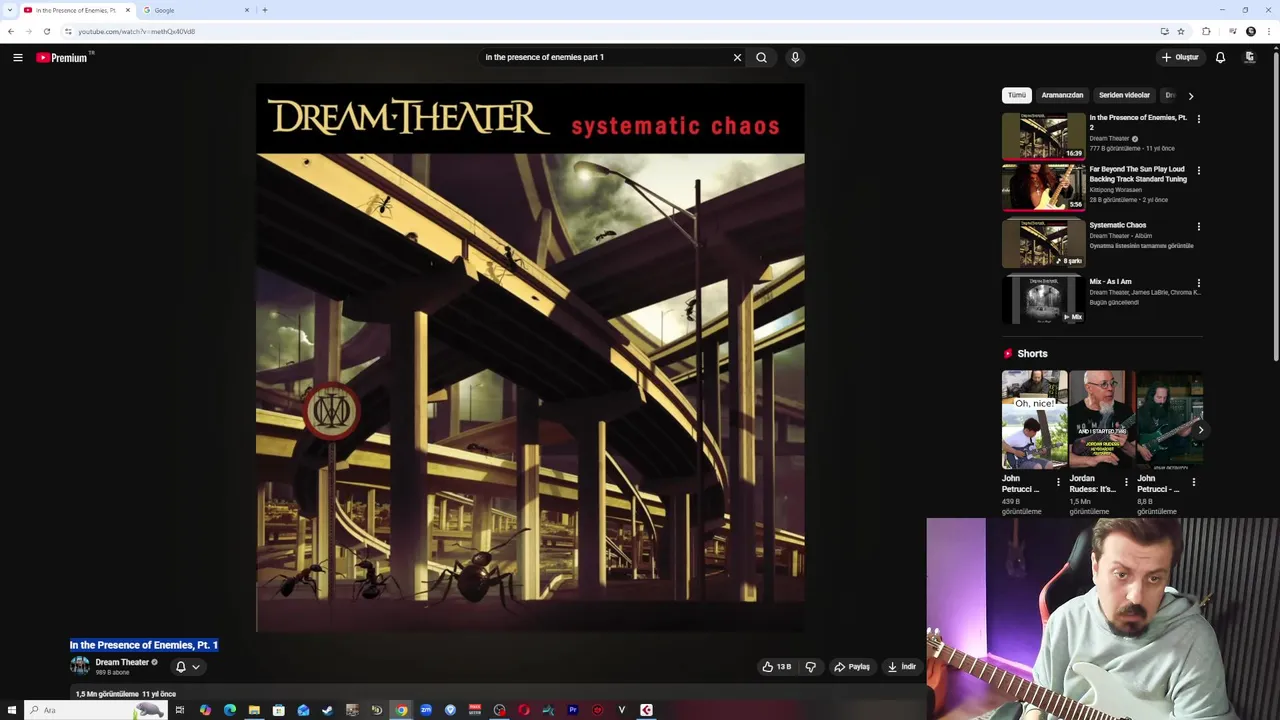Click the video player album artwork
This screenshot has width=1280, height=720.
[x=530, y=358]
